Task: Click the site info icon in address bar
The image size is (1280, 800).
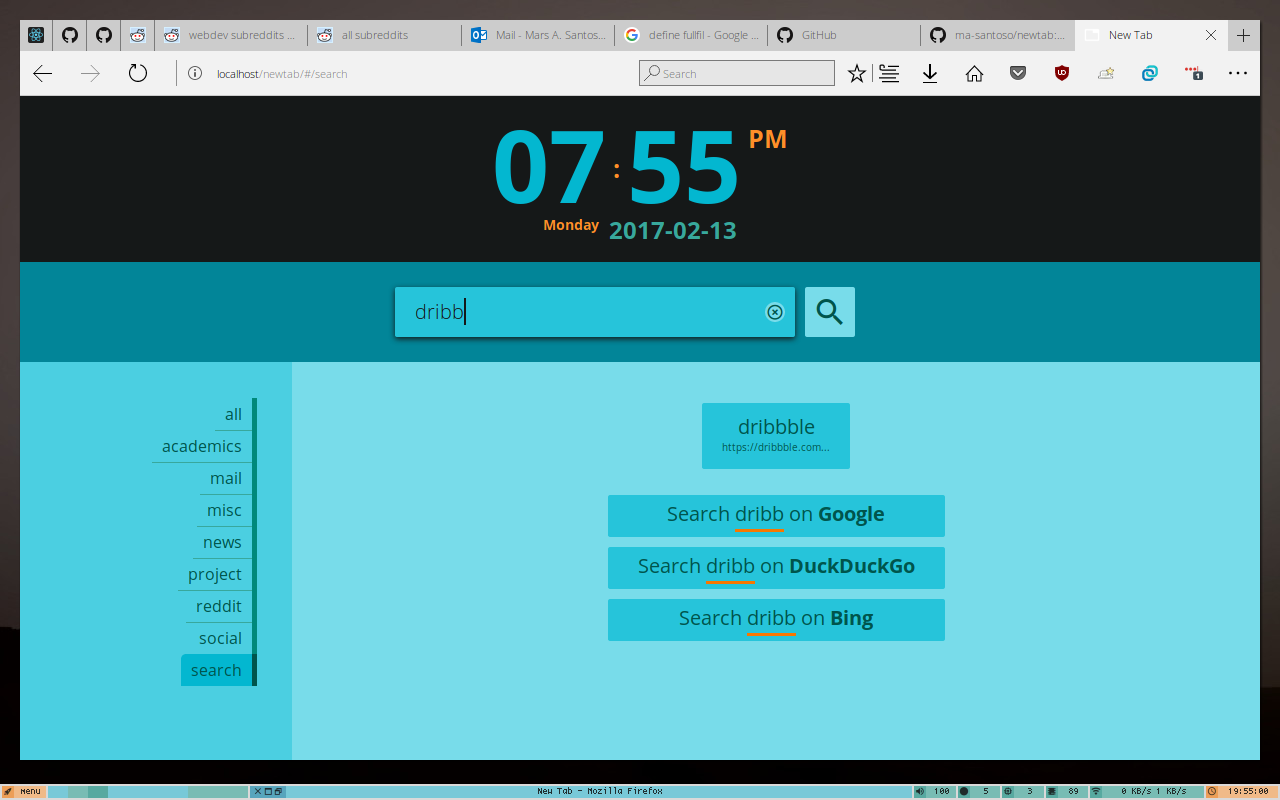Action: click(x=195, y=73)
